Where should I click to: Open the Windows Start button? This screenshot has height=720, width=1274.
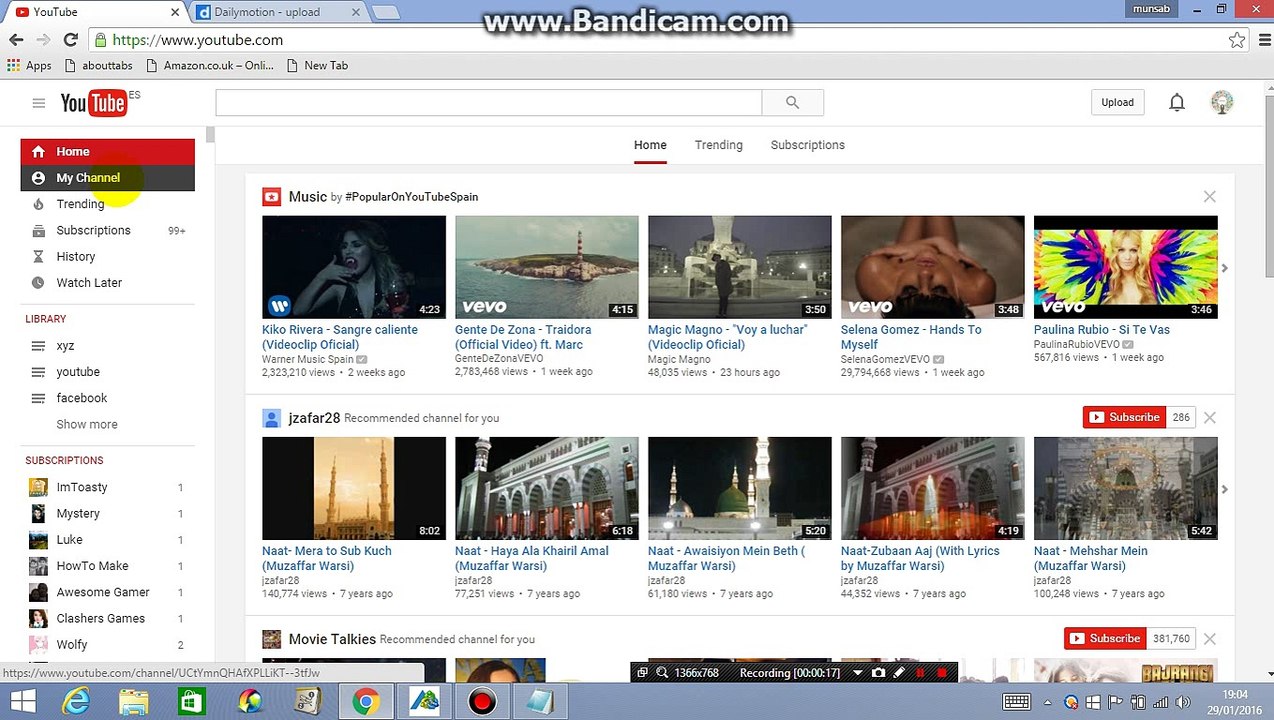tap(22, 702)
